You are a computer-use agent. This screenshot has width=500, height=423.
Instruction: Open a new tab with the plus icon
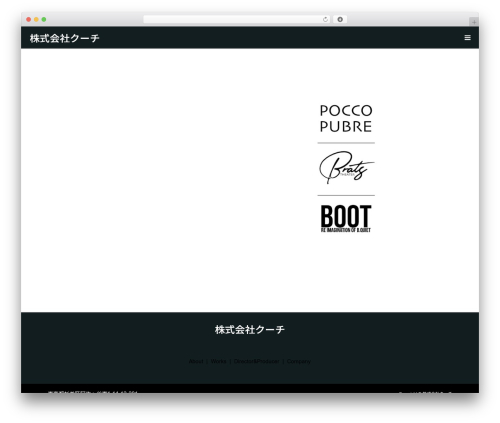coord(474,22)
